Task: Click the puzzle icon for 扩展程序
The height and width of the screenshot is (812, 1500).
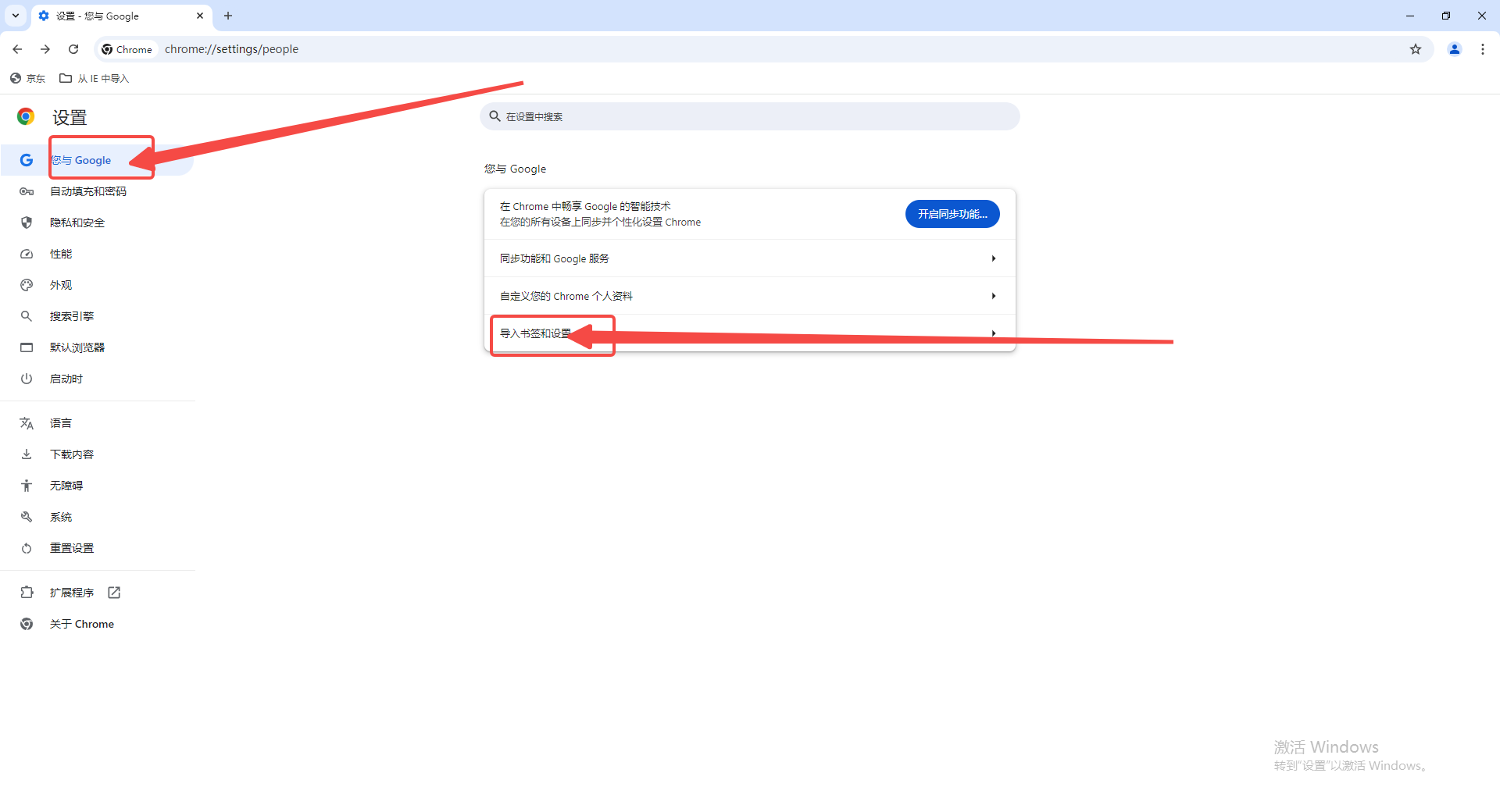Action: click(27, 593)
